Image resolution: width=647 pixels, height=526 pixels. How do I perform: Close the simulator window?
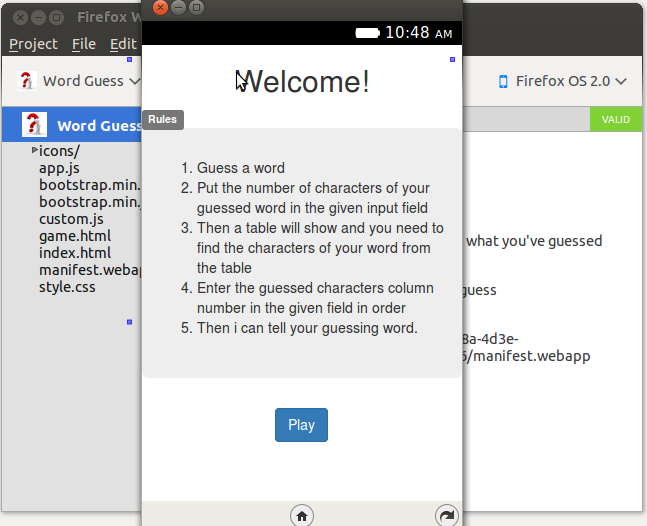click(x=160, y=7)
